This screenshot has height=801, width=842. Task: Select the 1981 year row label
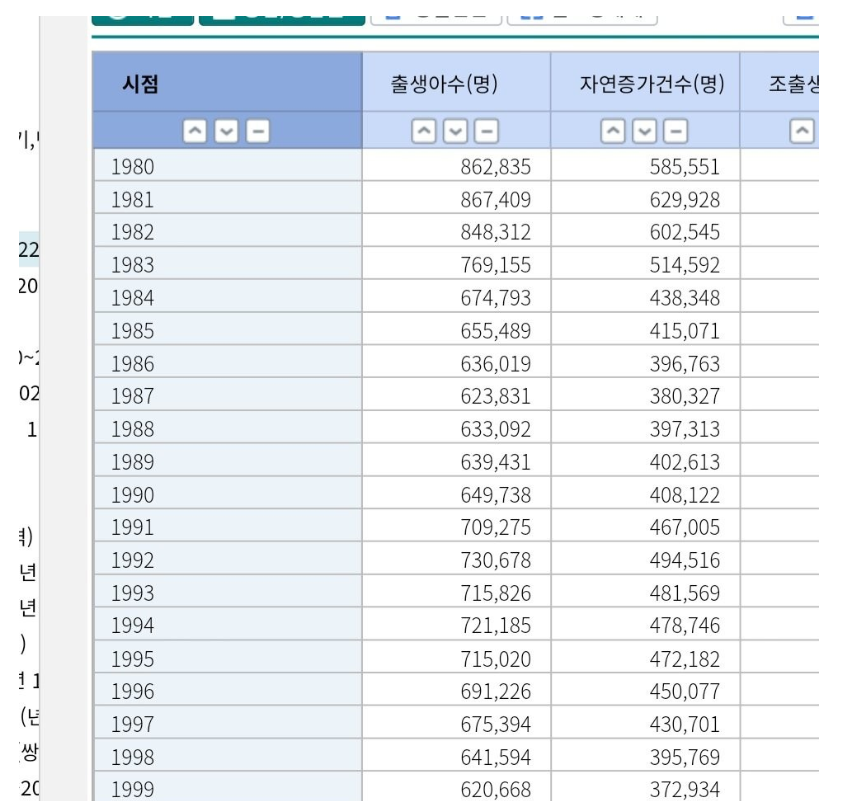click(x=133, y=200)
